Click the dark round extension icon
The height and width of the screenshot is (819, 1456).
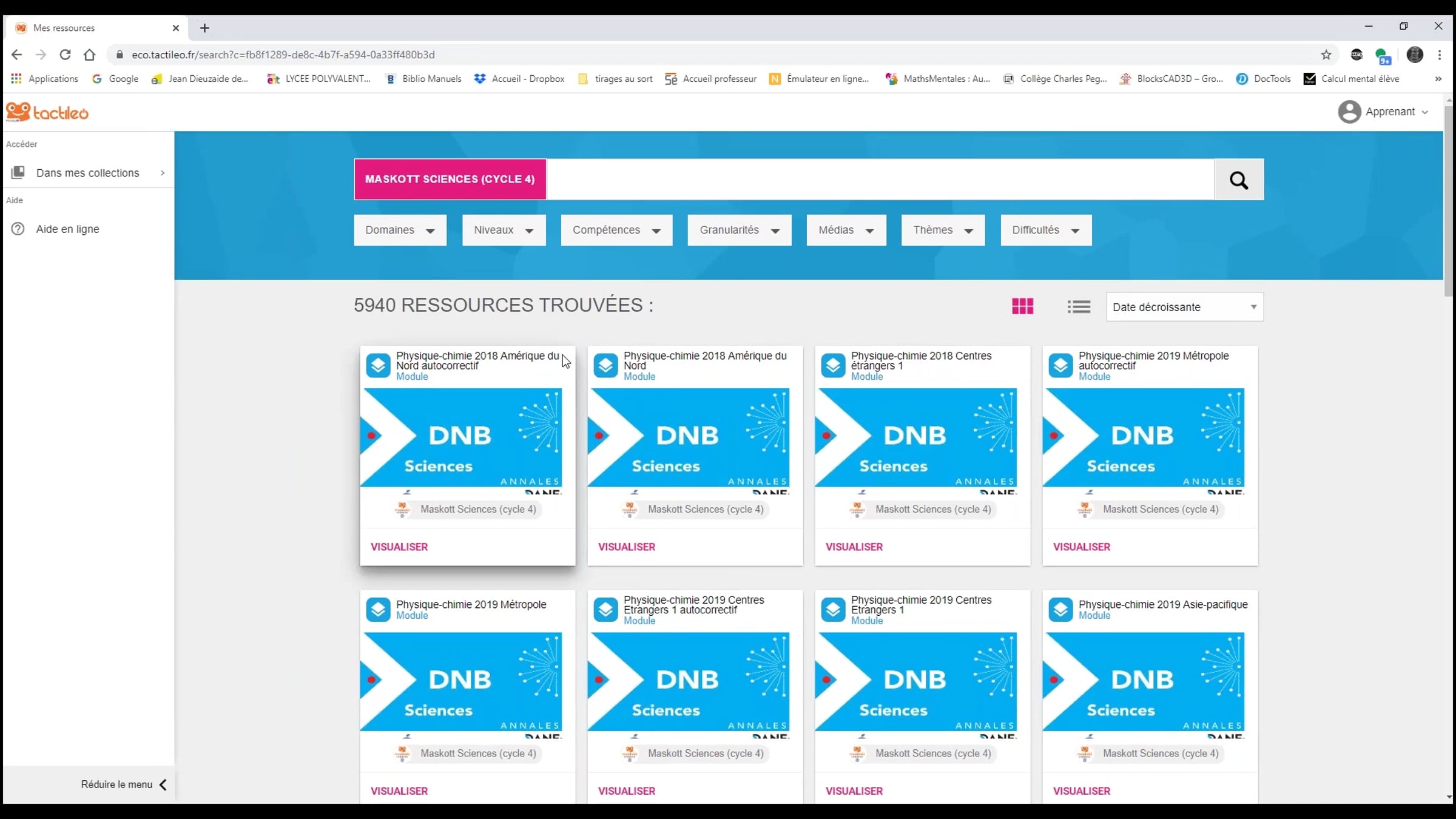click(x=1357, y=55)
